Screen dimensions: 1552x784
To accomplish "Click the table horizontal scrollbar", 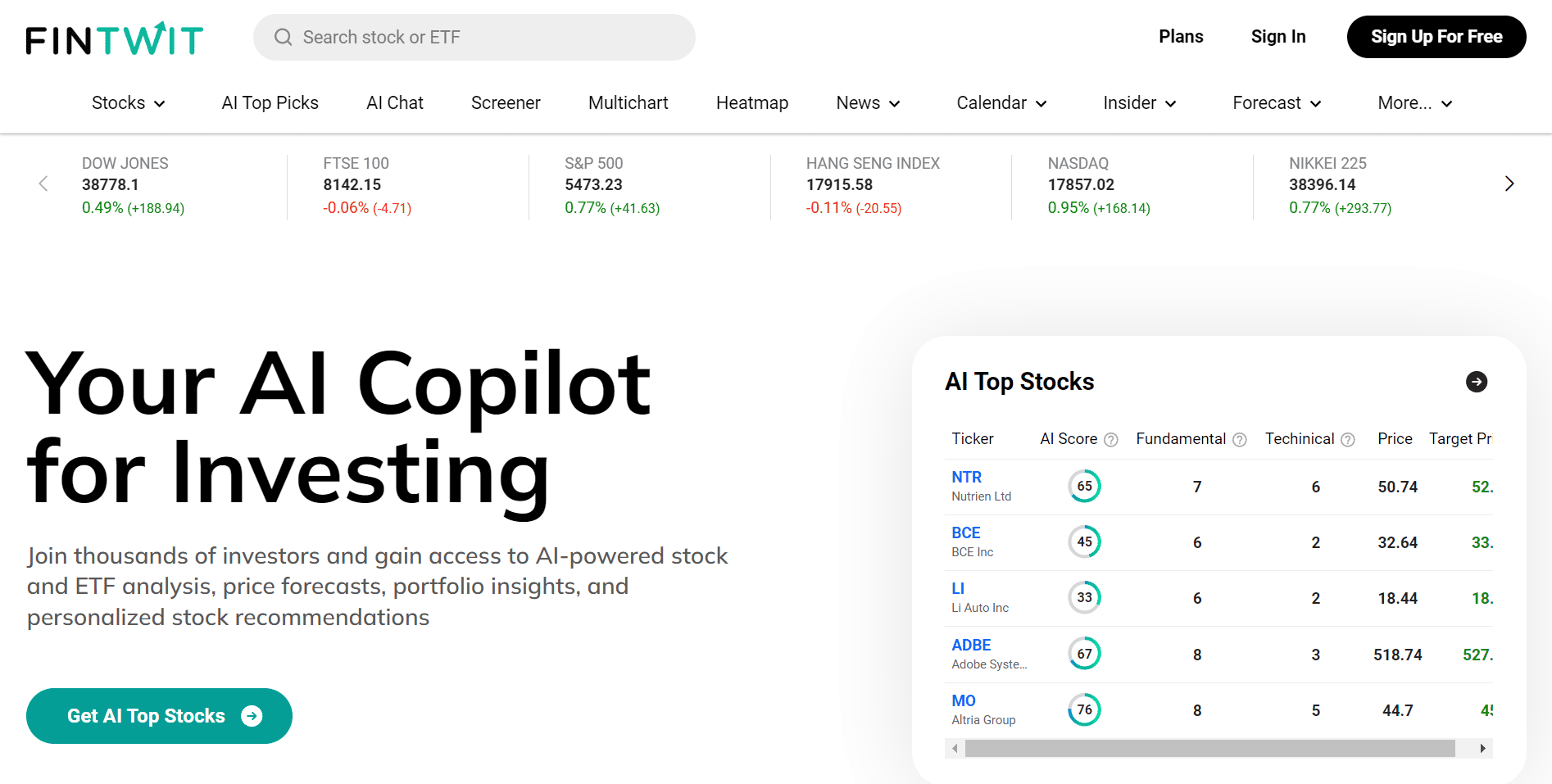I will tap(1209, 748).
